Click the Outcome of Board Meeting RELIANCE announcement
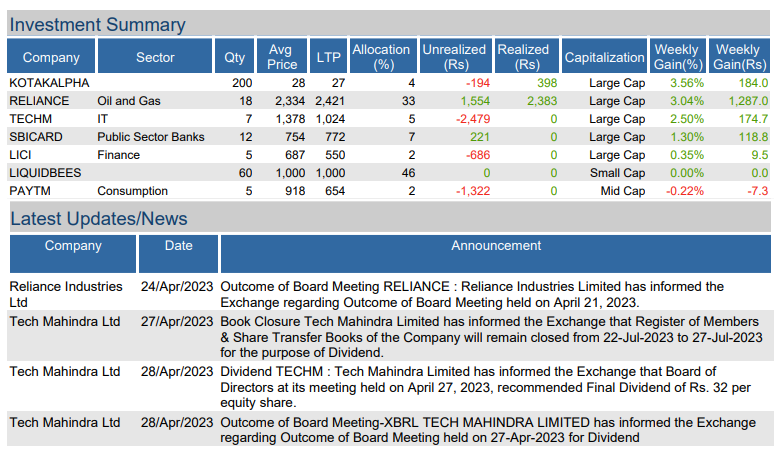The width and height of the screenshot is (781, 464). point(472,294)
